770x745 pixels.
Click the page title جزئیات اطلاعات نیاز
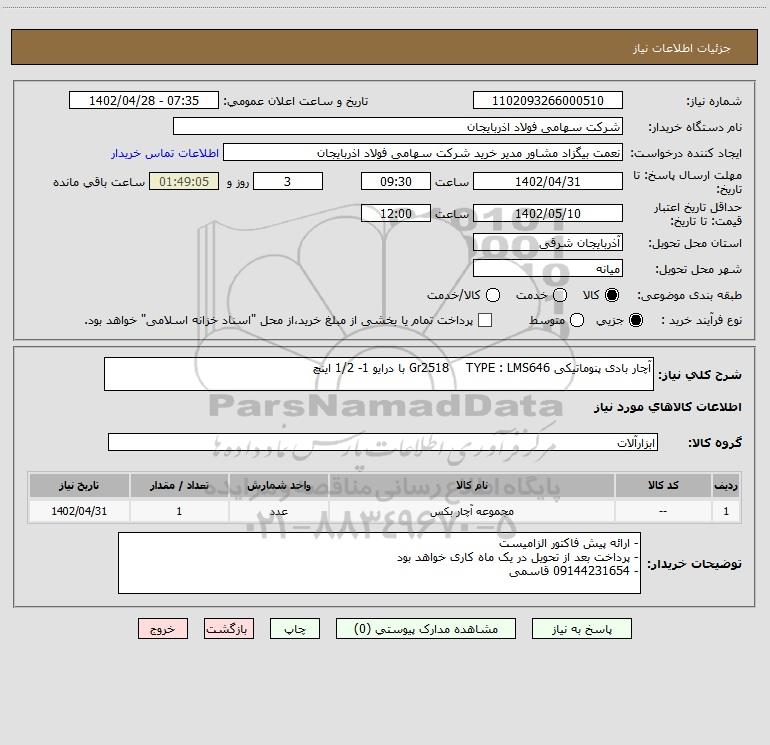681,48
